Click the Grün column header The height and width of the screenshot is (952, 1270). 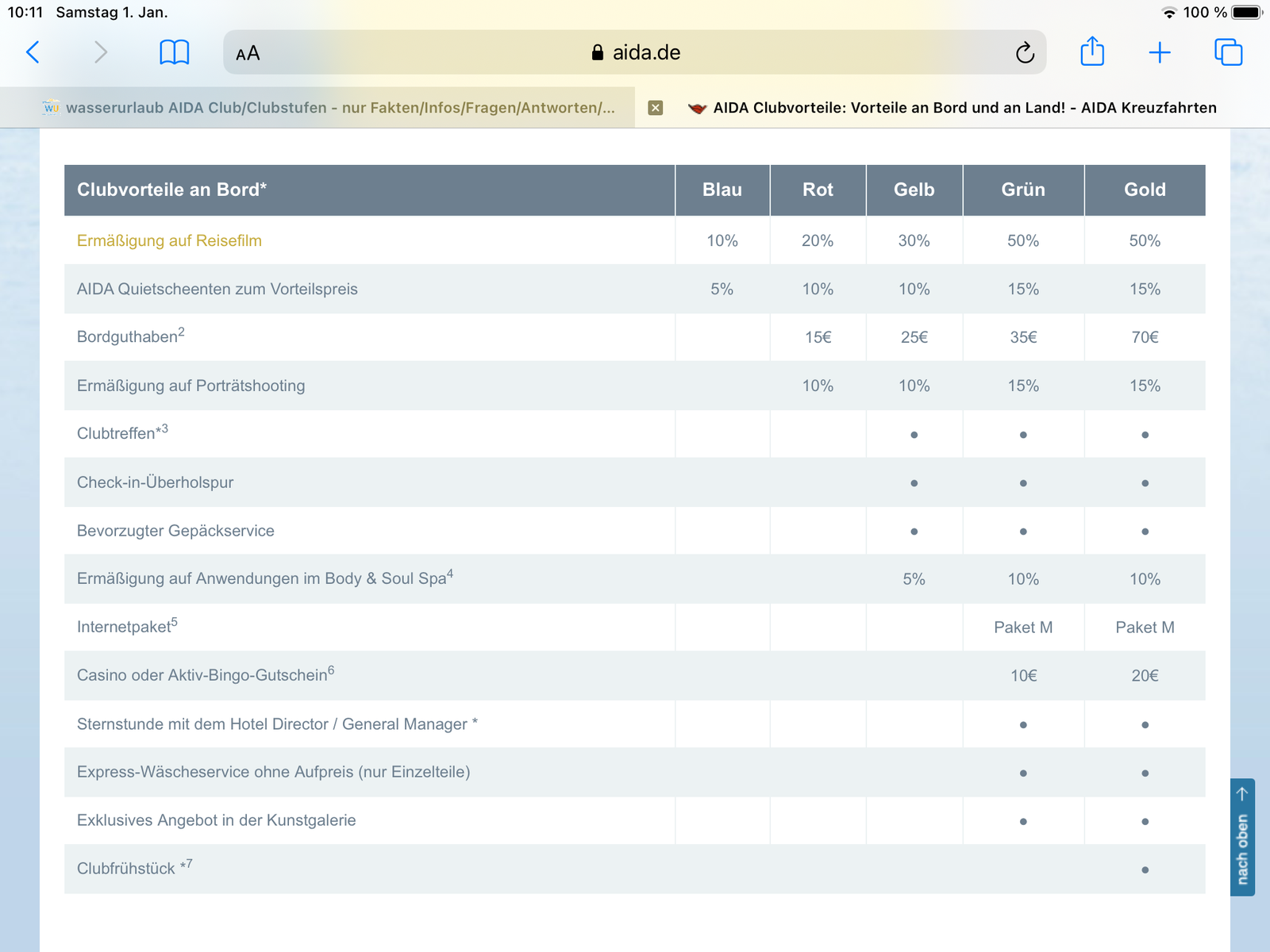coord(1022,190)
